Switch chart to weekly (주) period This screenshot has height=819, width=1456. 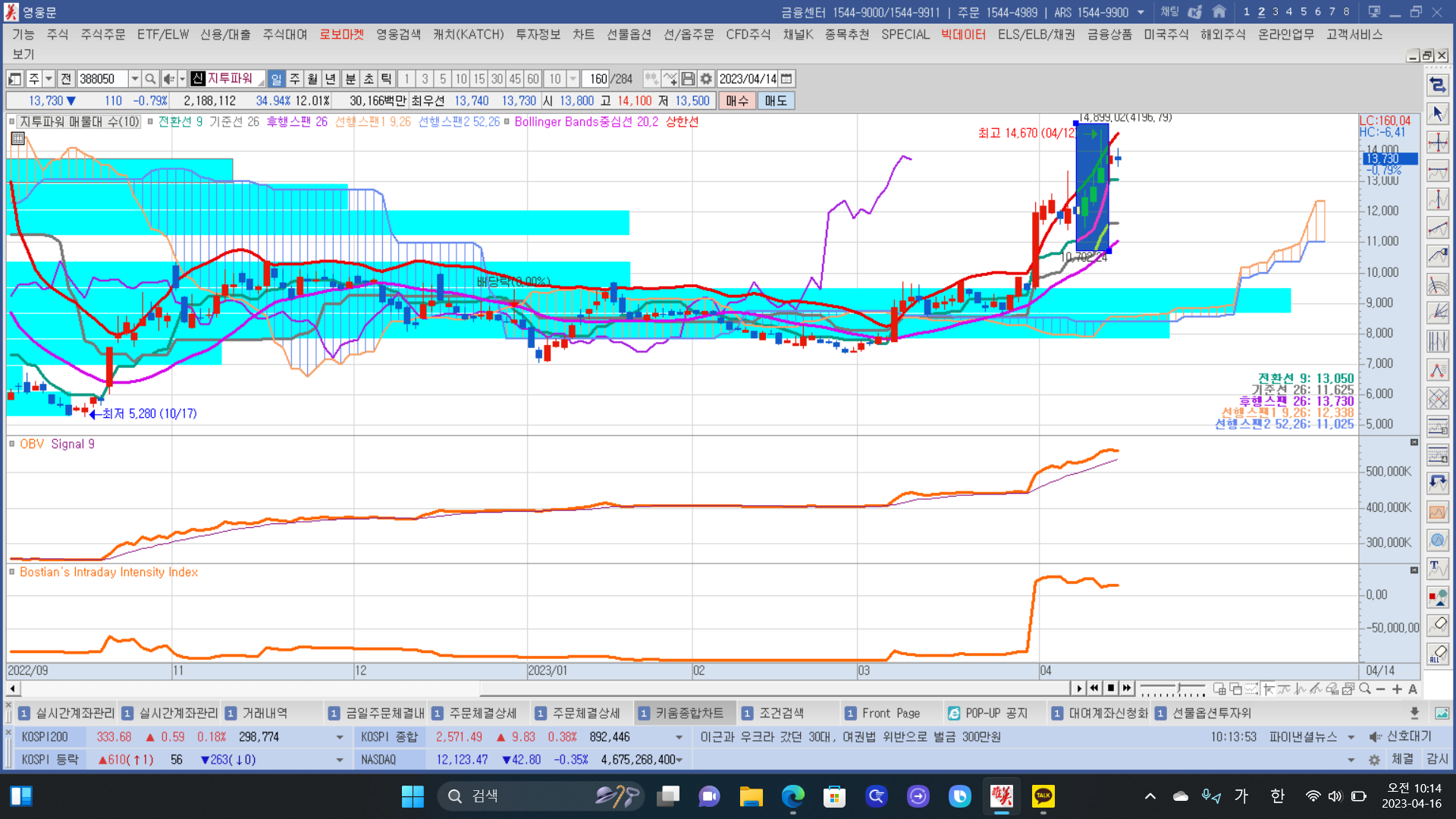(x=294, y=79)
